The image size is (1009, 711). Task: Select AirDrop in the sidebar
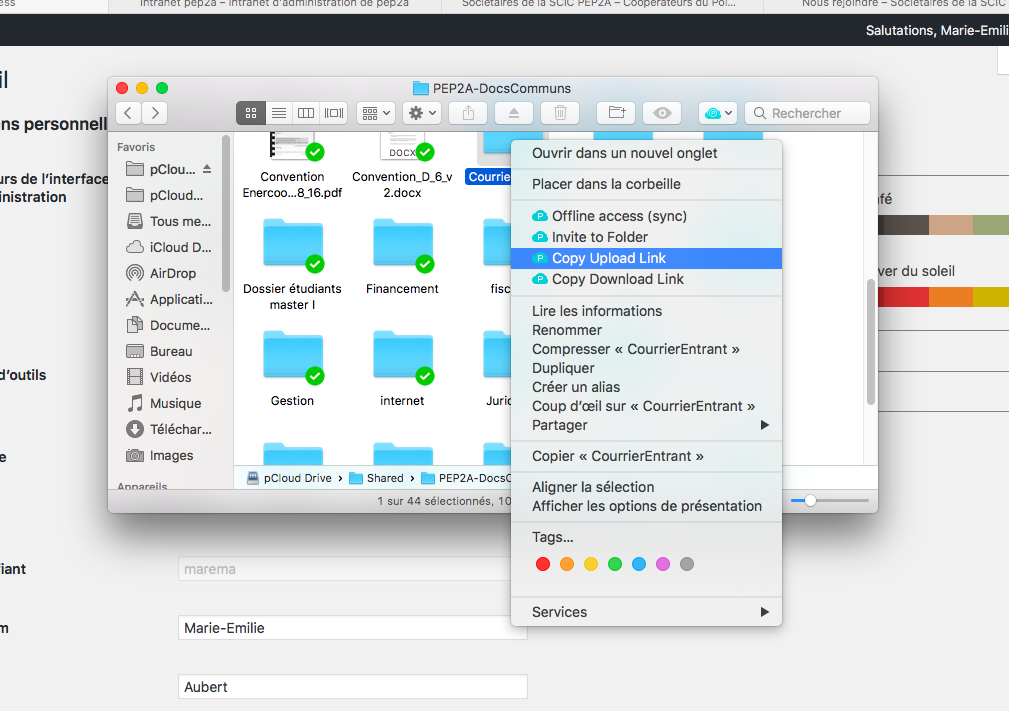[x=172, y=273]
